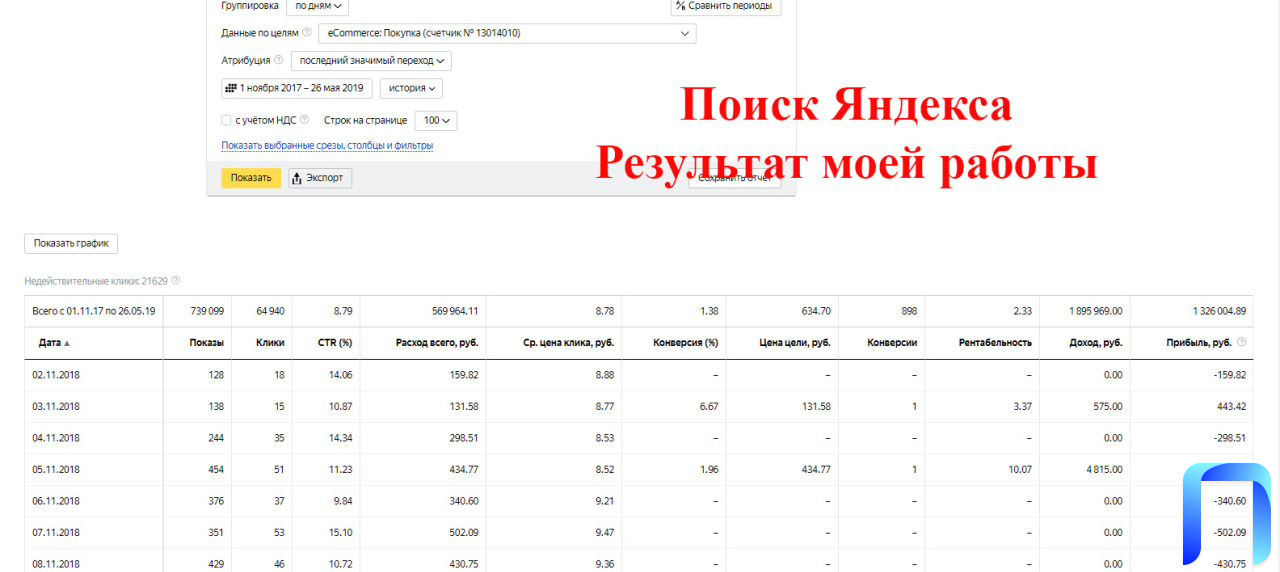Open последний значимый переход attribution dropdown
Image resolution: width=1280 pixels, height=572 pixels.
pyautogui.click(x=371, y=60)
